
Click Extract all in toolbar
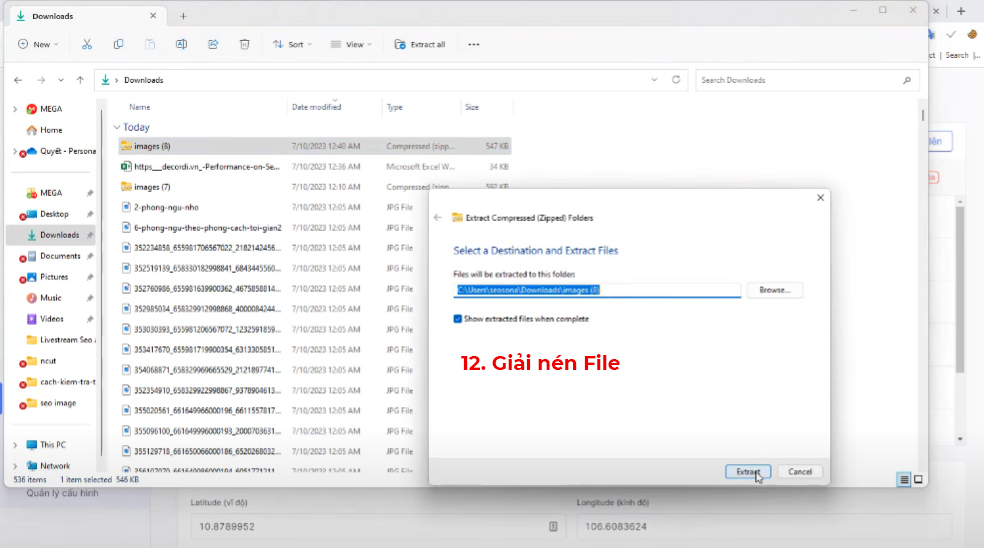[420, 44]
